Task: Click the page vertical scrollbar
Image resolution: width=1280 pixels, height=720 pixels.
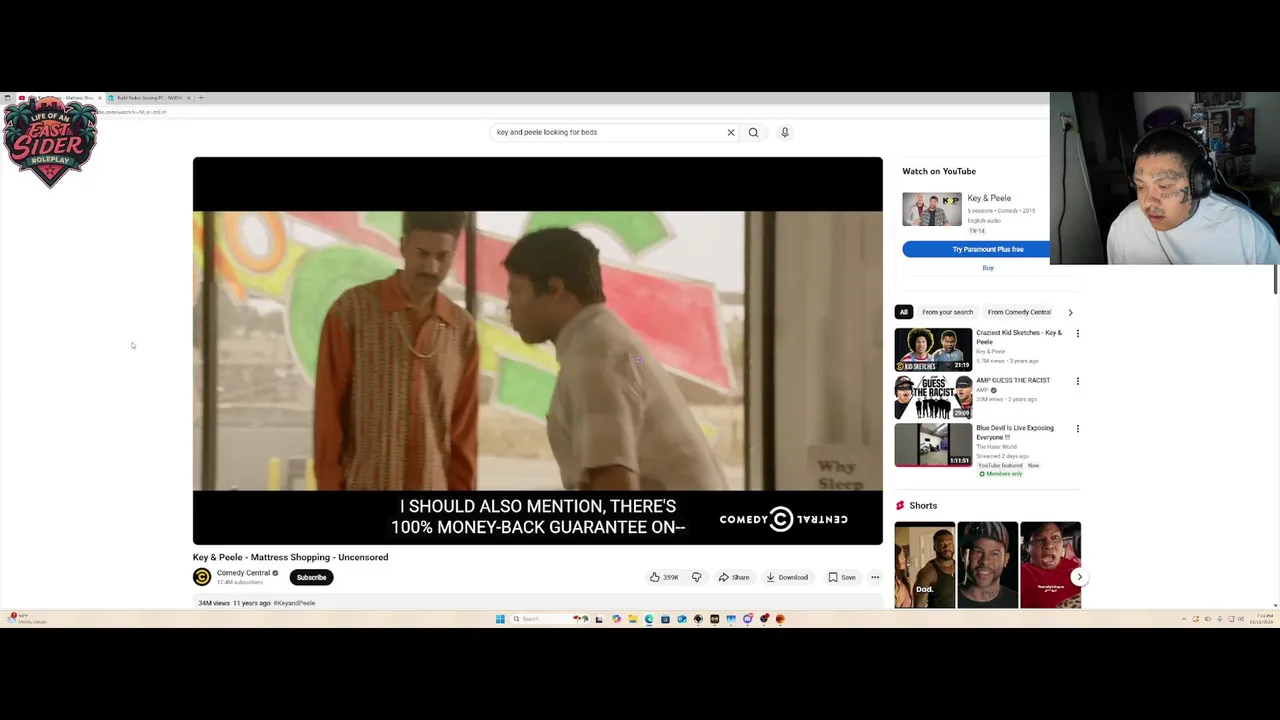Action: 1276,279
